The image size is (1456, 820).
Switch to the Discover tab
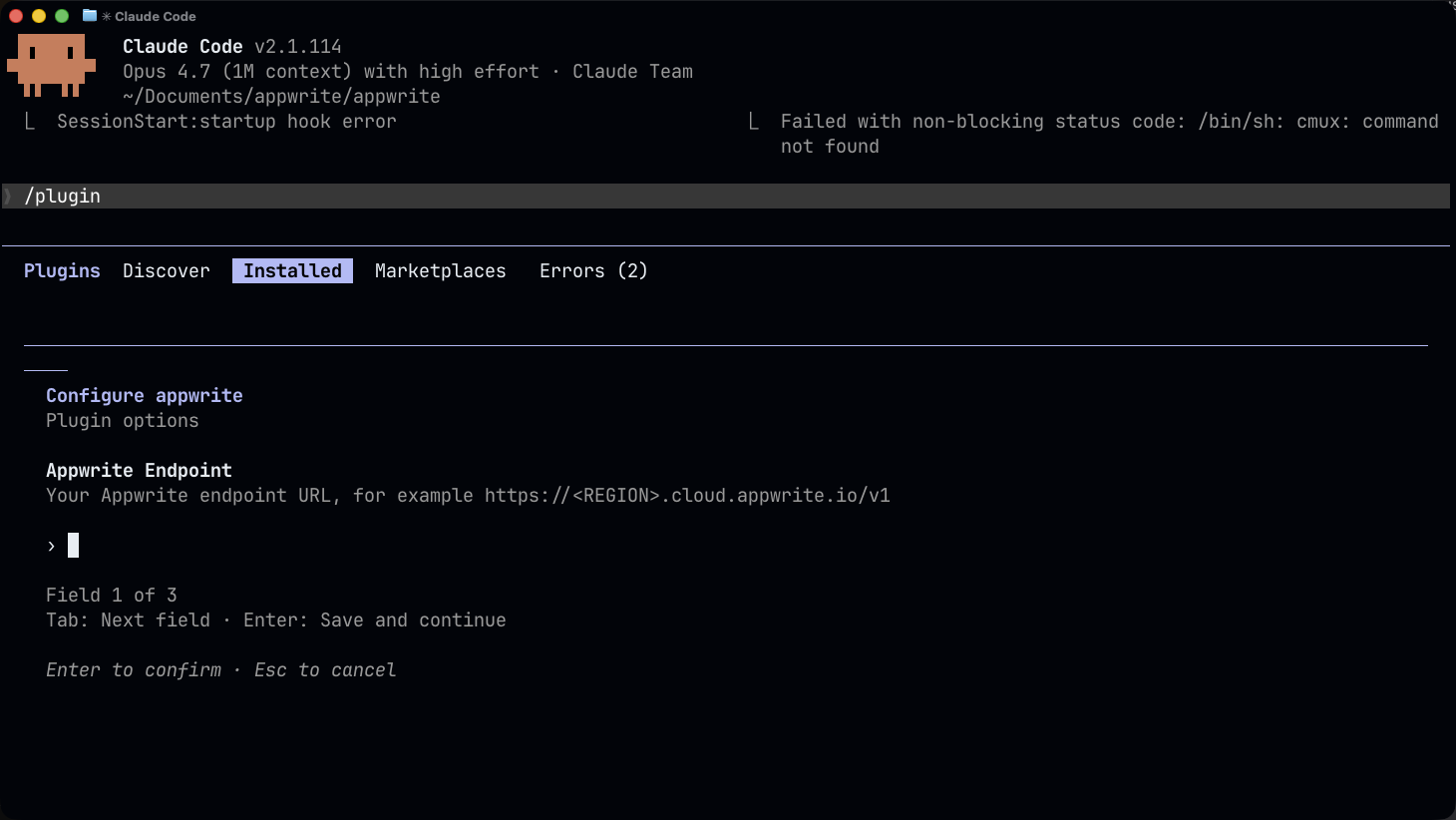coord(166,270)
